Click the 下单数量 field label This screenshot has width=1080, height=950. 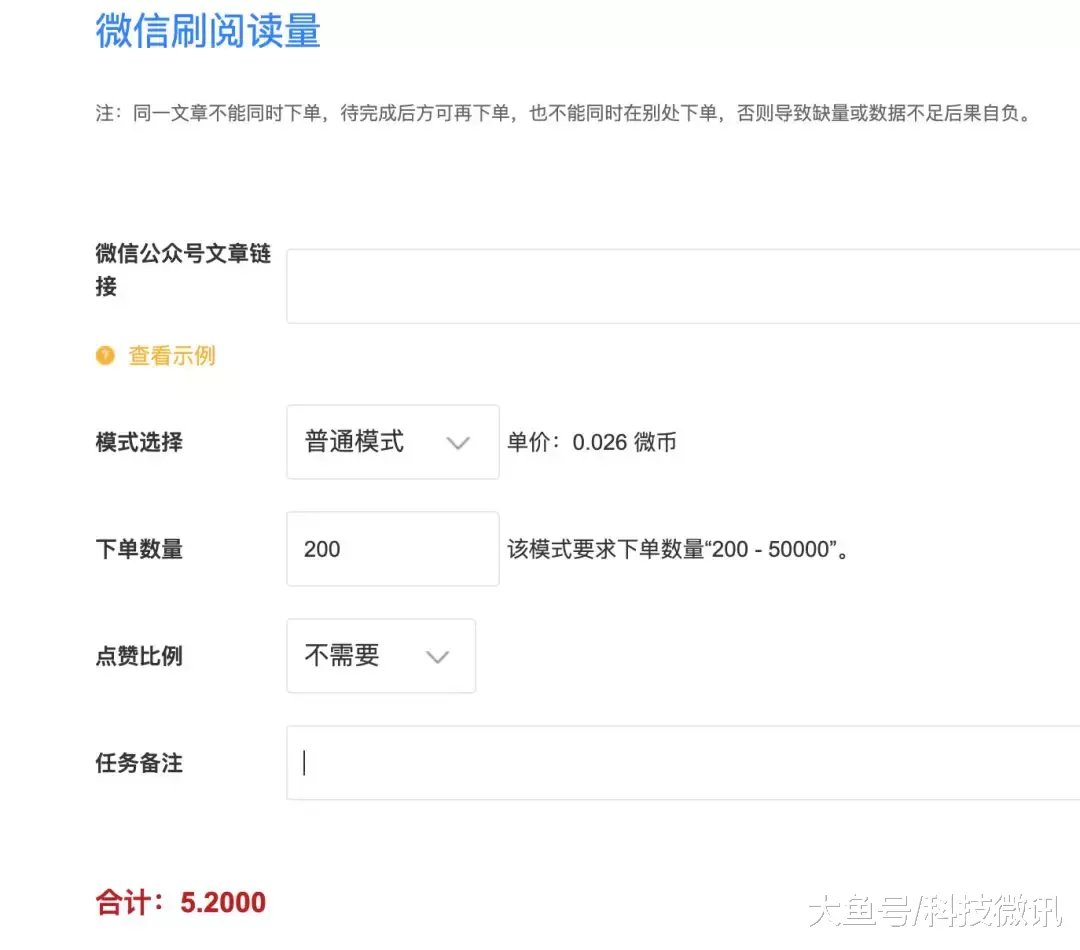point(139,549)
